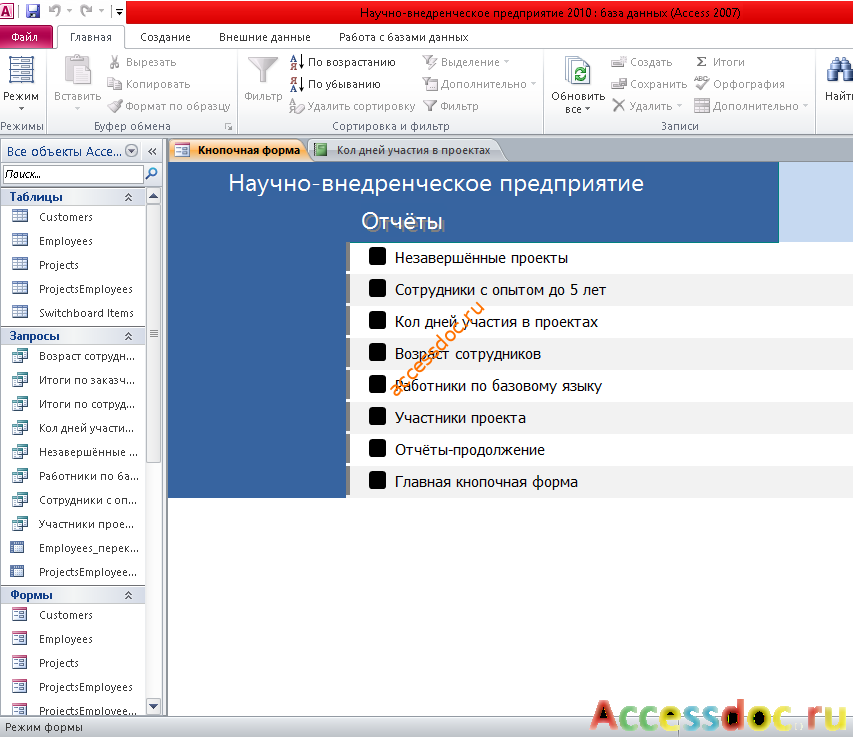Sort ascending with По возрастанию

point(343,62)
